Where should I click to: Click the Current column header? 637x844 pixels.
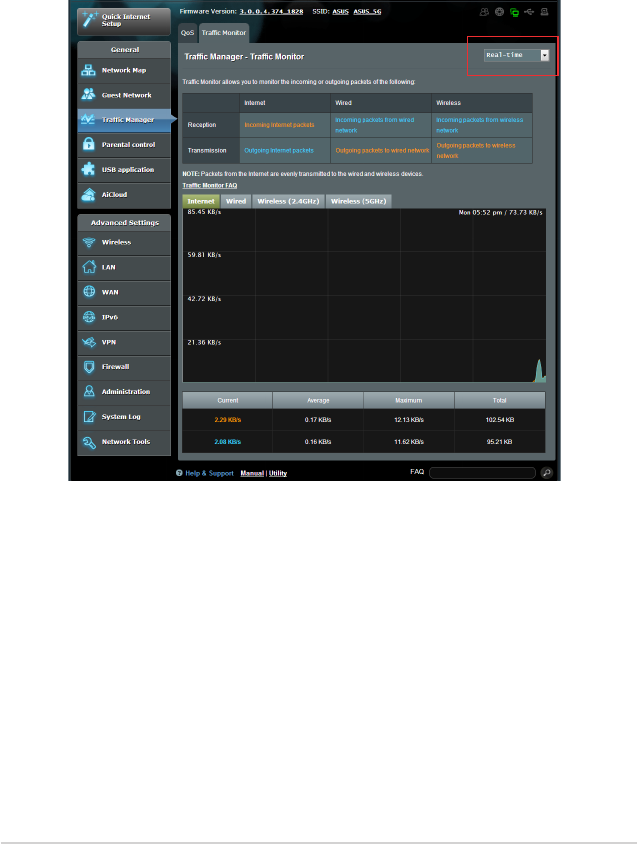click(x=227, y=400)
